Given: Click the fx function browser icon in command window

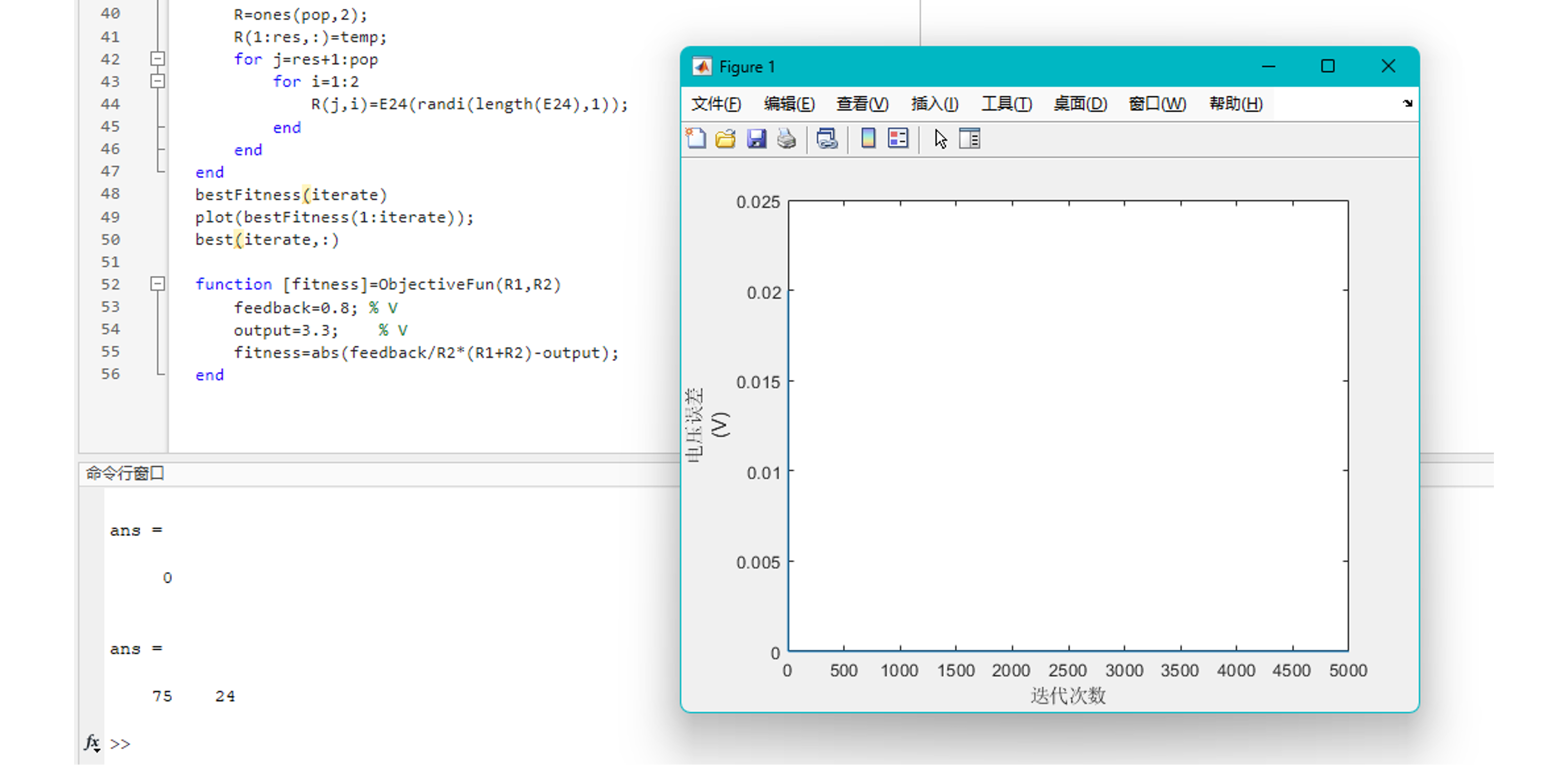Looking at the screenshot, I should click(92, 742).
